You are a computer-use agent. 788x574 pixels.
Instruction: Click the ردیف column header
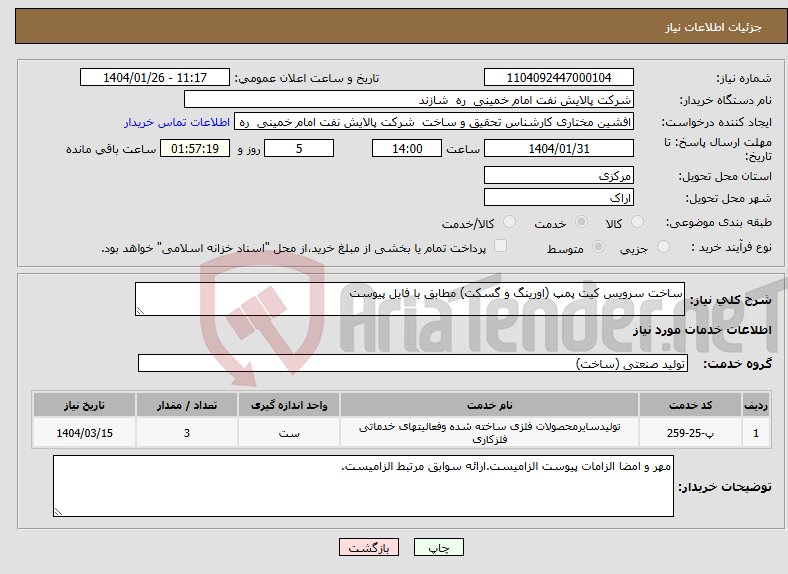pos(756,405)
